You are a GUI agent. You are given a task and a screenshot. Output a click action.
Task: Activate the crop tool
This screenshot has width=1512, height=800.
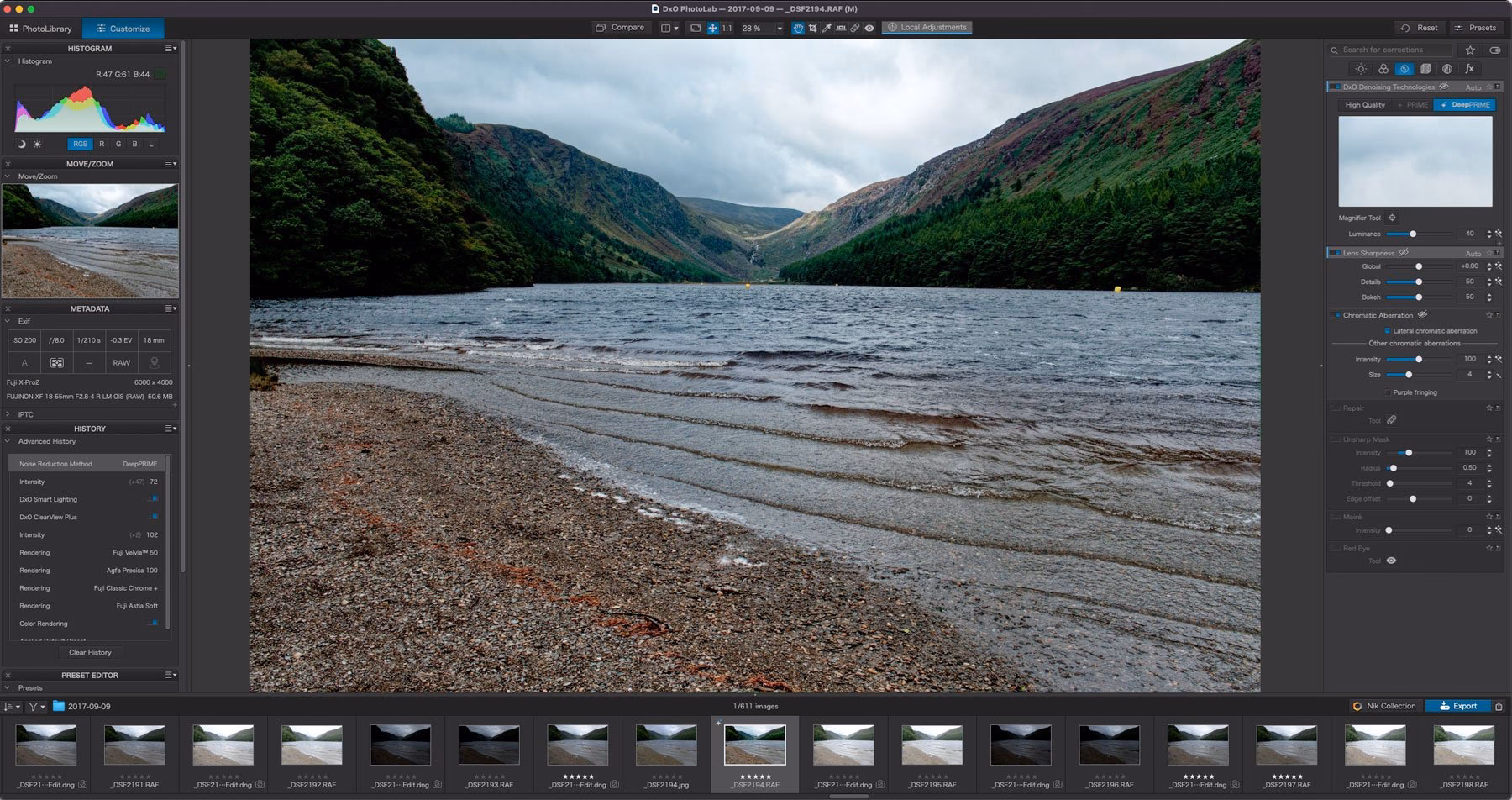[x=813, y=27]
